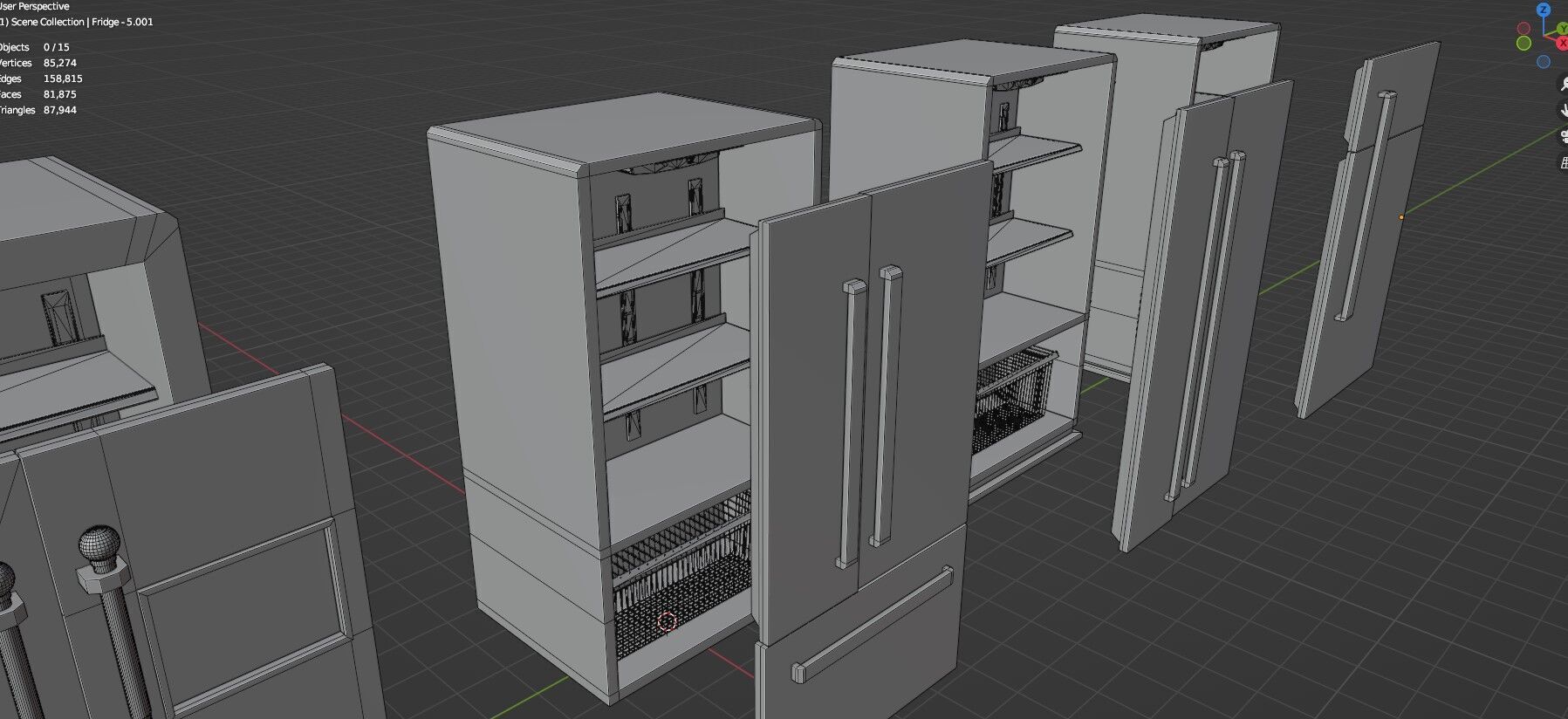Screen dimensions: 1568x719
Task: Toggle perspective/orthographic grid icon
Action: click(1563, 162)
